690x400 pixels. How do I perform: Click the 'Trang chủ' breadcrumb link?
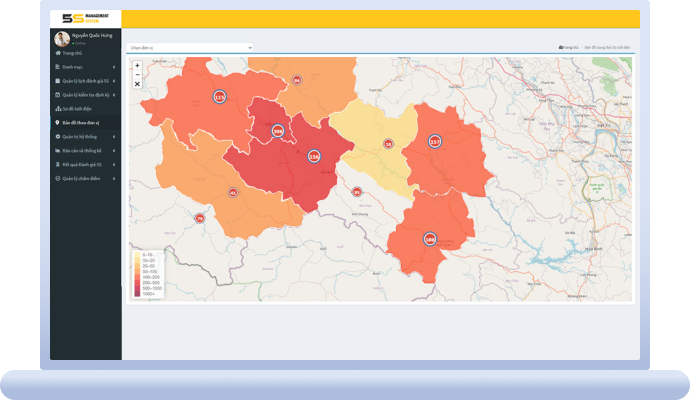coord(569,47)
